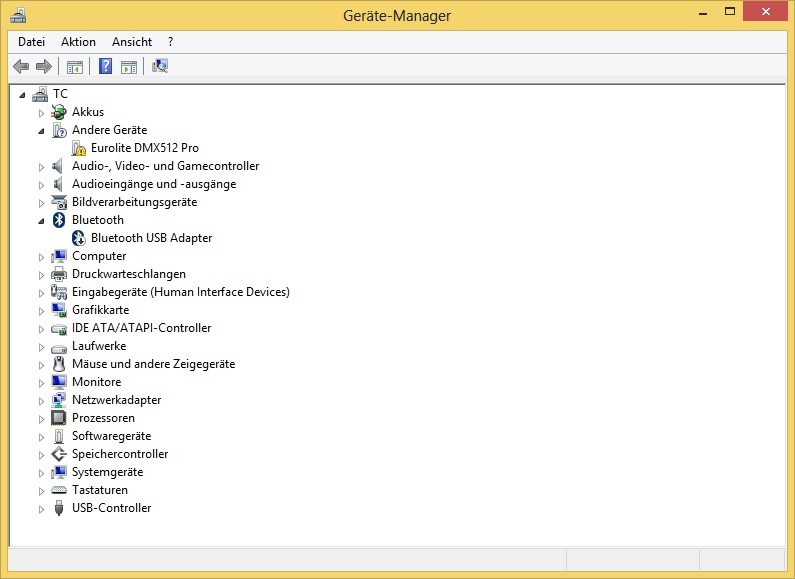Select the Bildverarbeitungsgeräte label

coord(134,202)
